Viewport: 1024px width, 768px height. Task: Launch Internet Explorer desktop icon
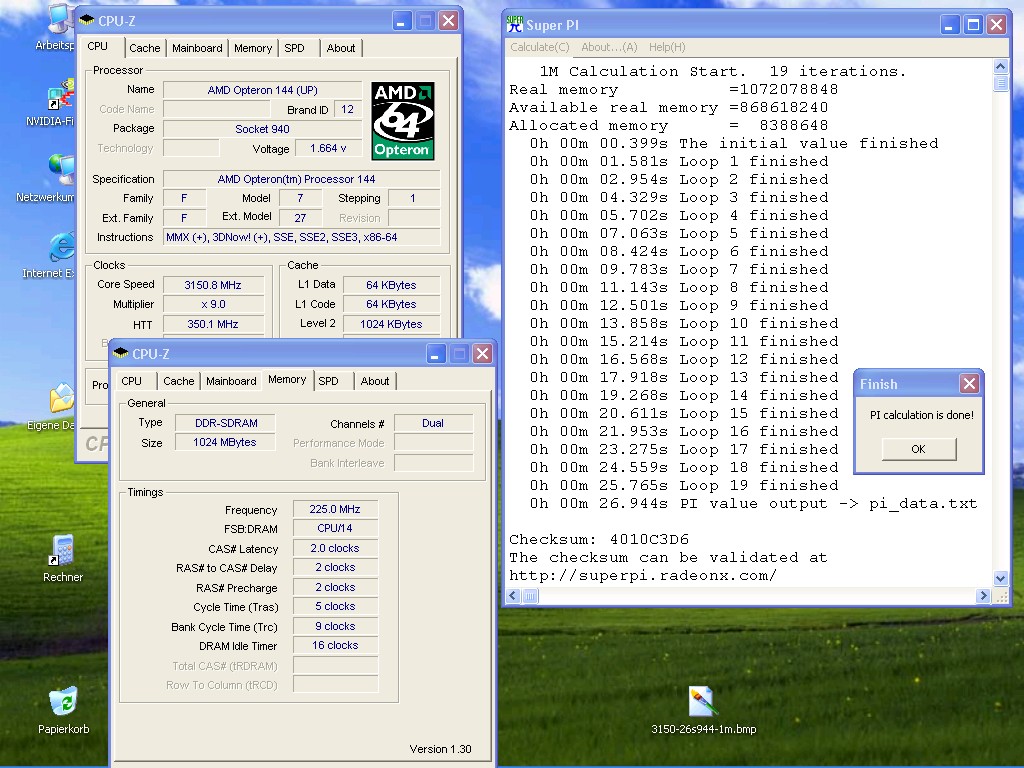pos(62,248)
